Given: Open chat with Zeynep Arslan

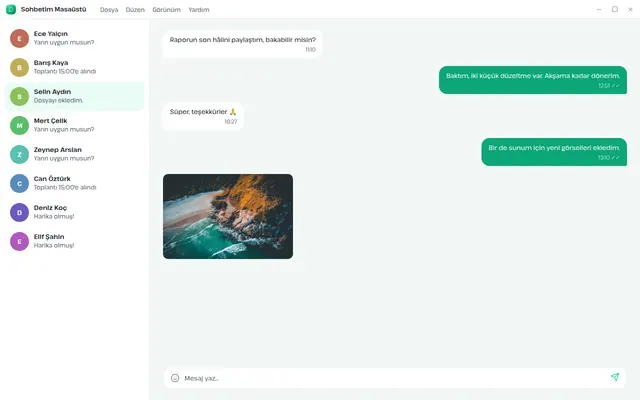Looking at the screenshot, I should (x=74, y=154).
